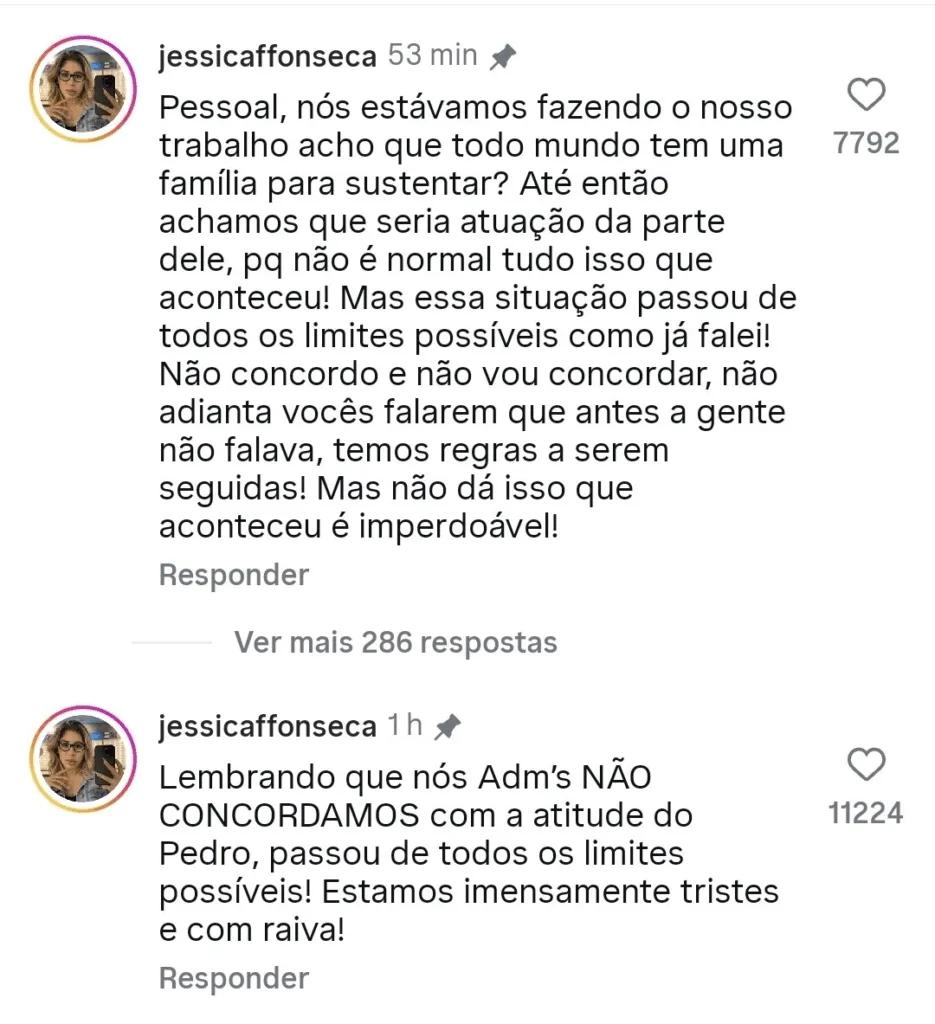Open jessicaffonseca username on 1 h comment
Screen dimensions: 935x1024
(x=267, y=727)
